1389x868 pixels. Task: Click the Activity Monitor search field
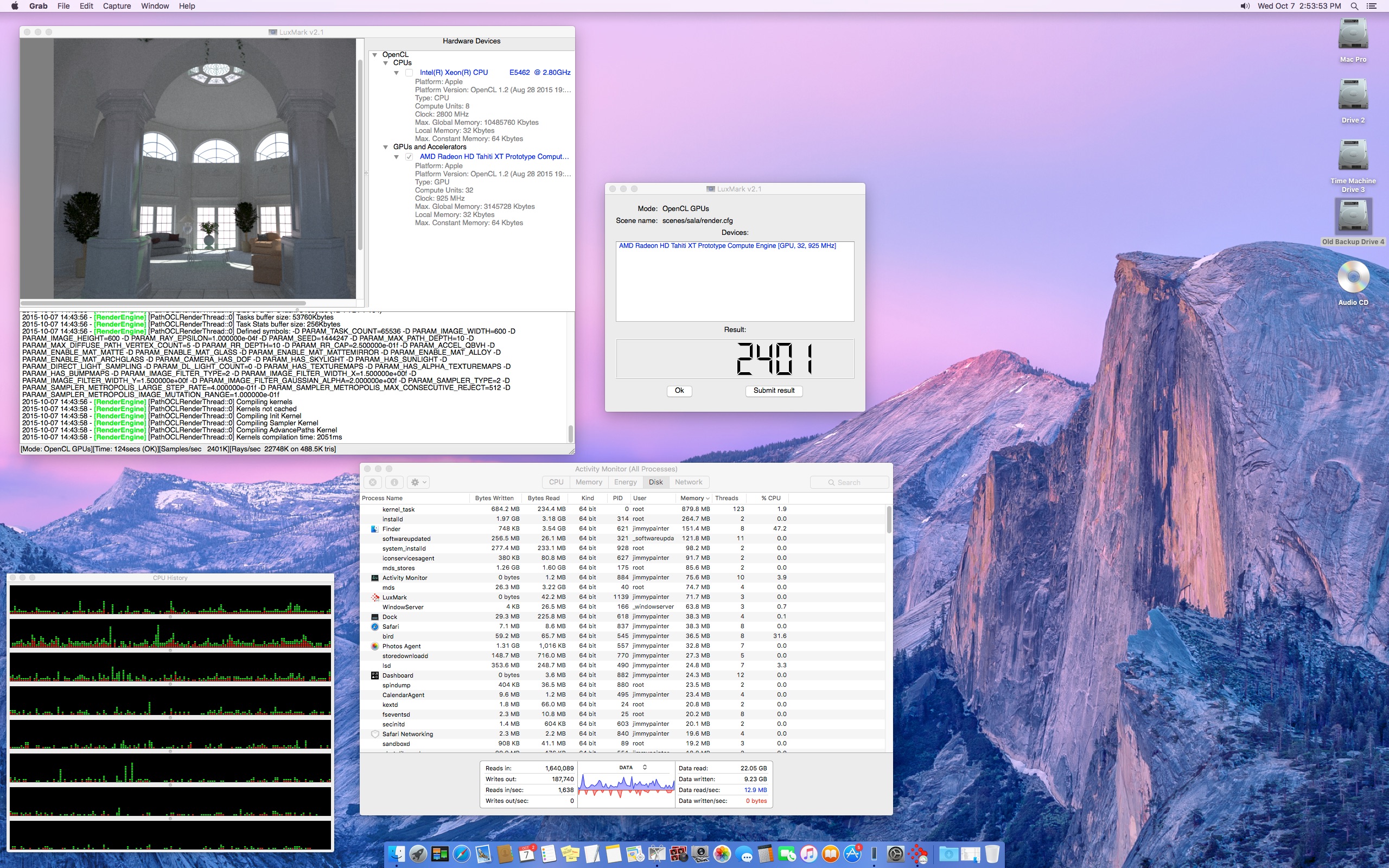[850, 482]
